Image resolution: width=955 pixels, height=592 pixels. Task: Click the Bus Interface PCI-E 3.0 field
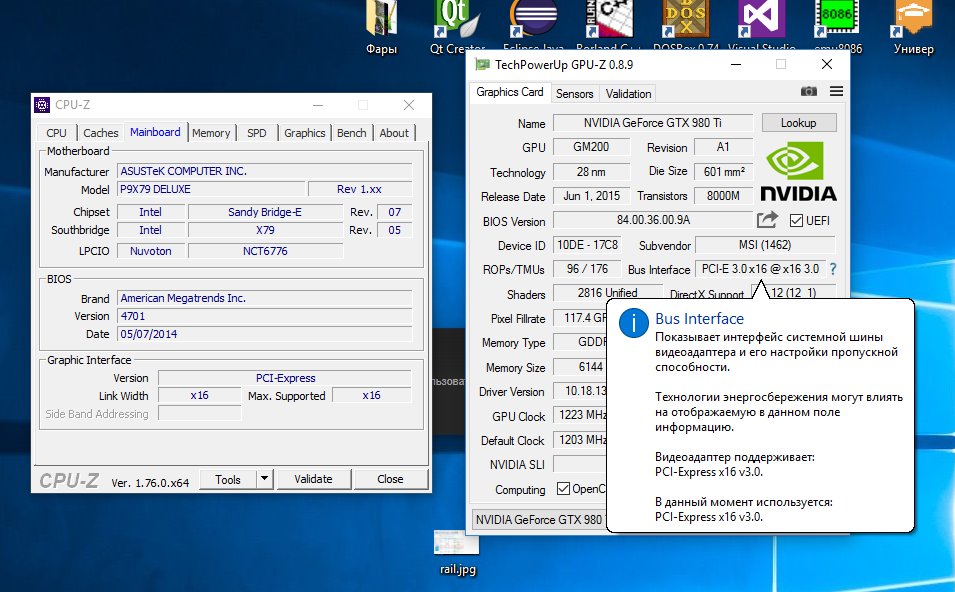[760, 269]
